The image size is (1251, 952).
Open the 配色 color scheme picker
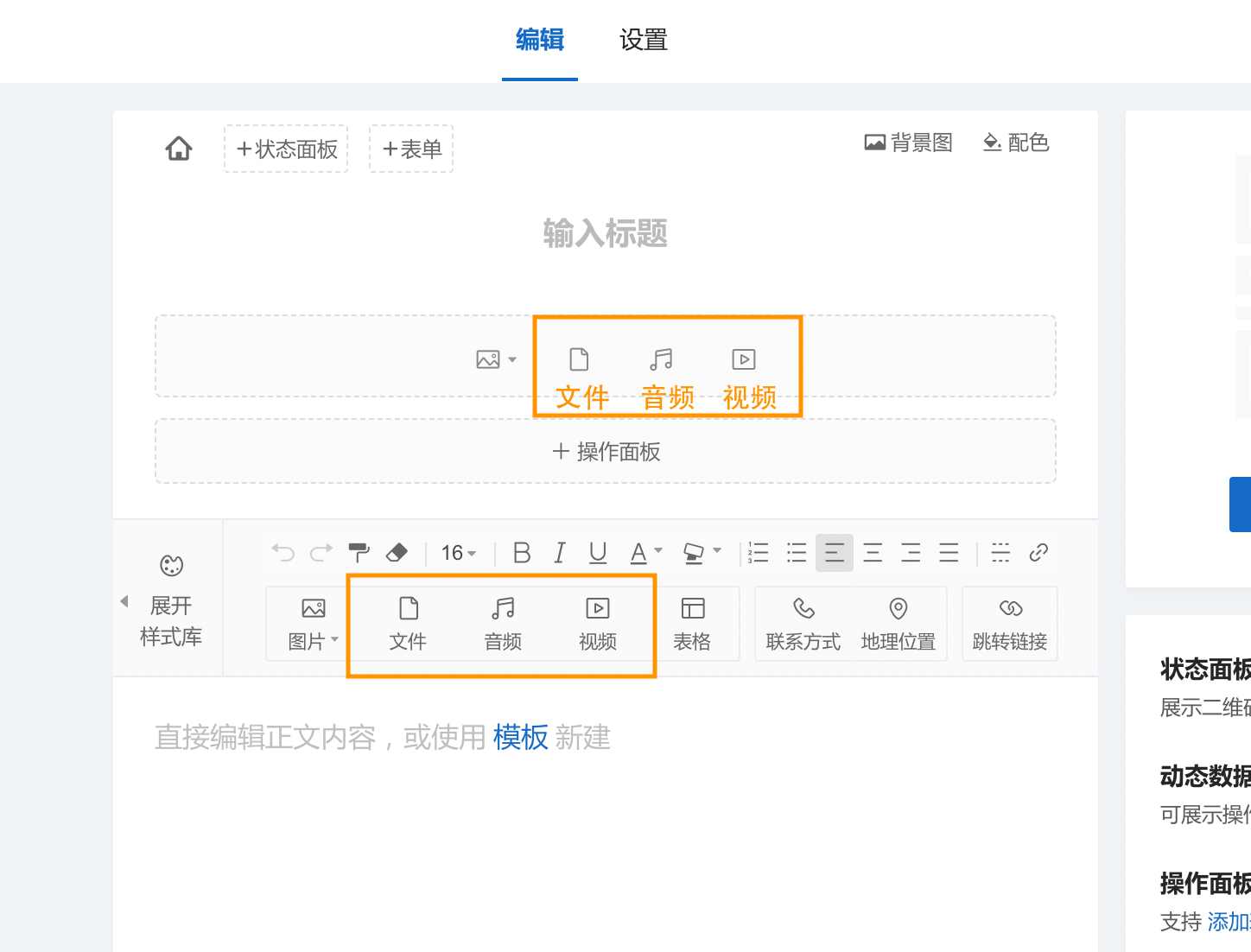click(x=1016, y=143)
